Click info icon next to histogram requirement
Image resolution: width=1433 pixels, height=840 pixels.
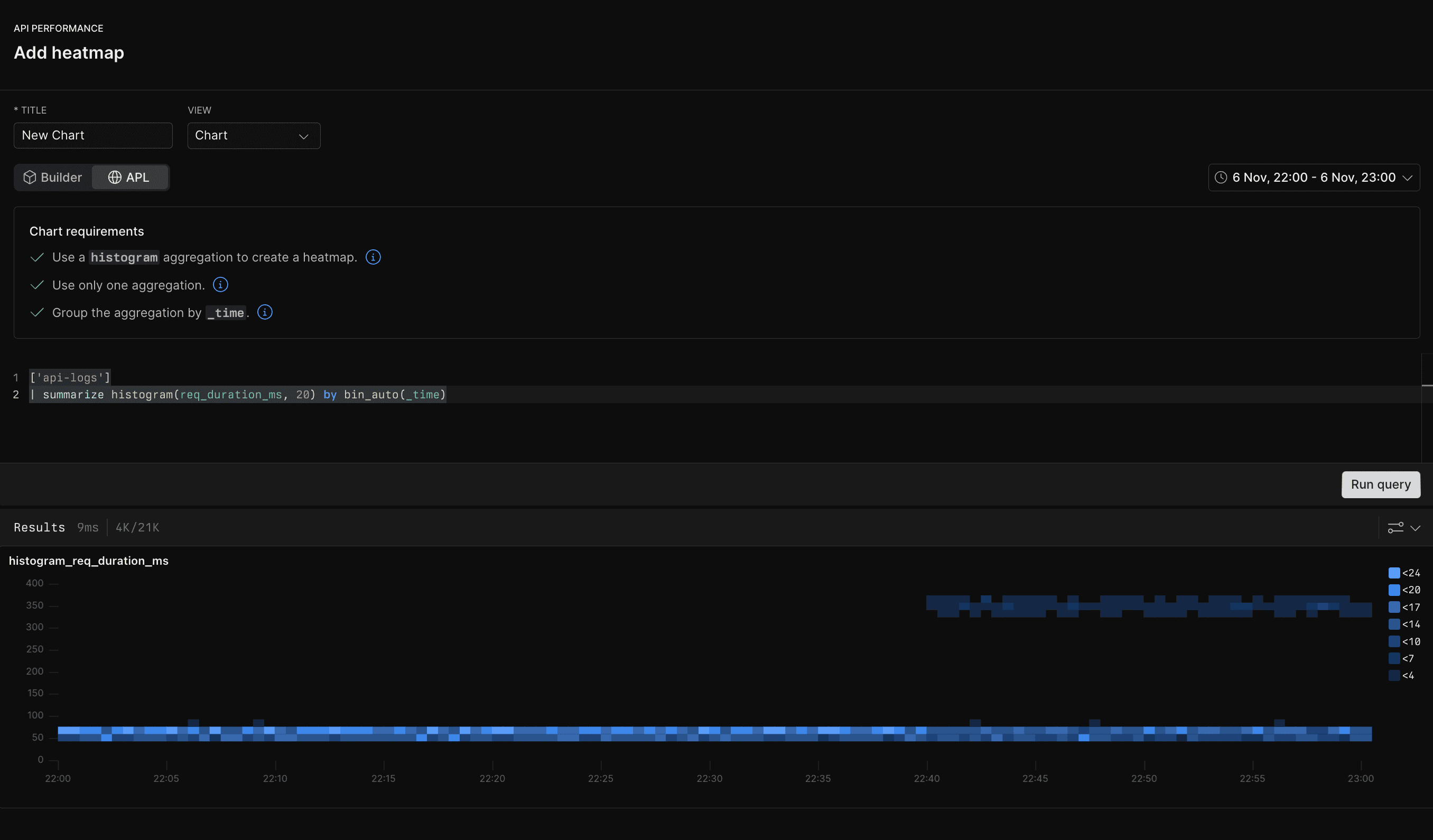[x=373, y=257]
